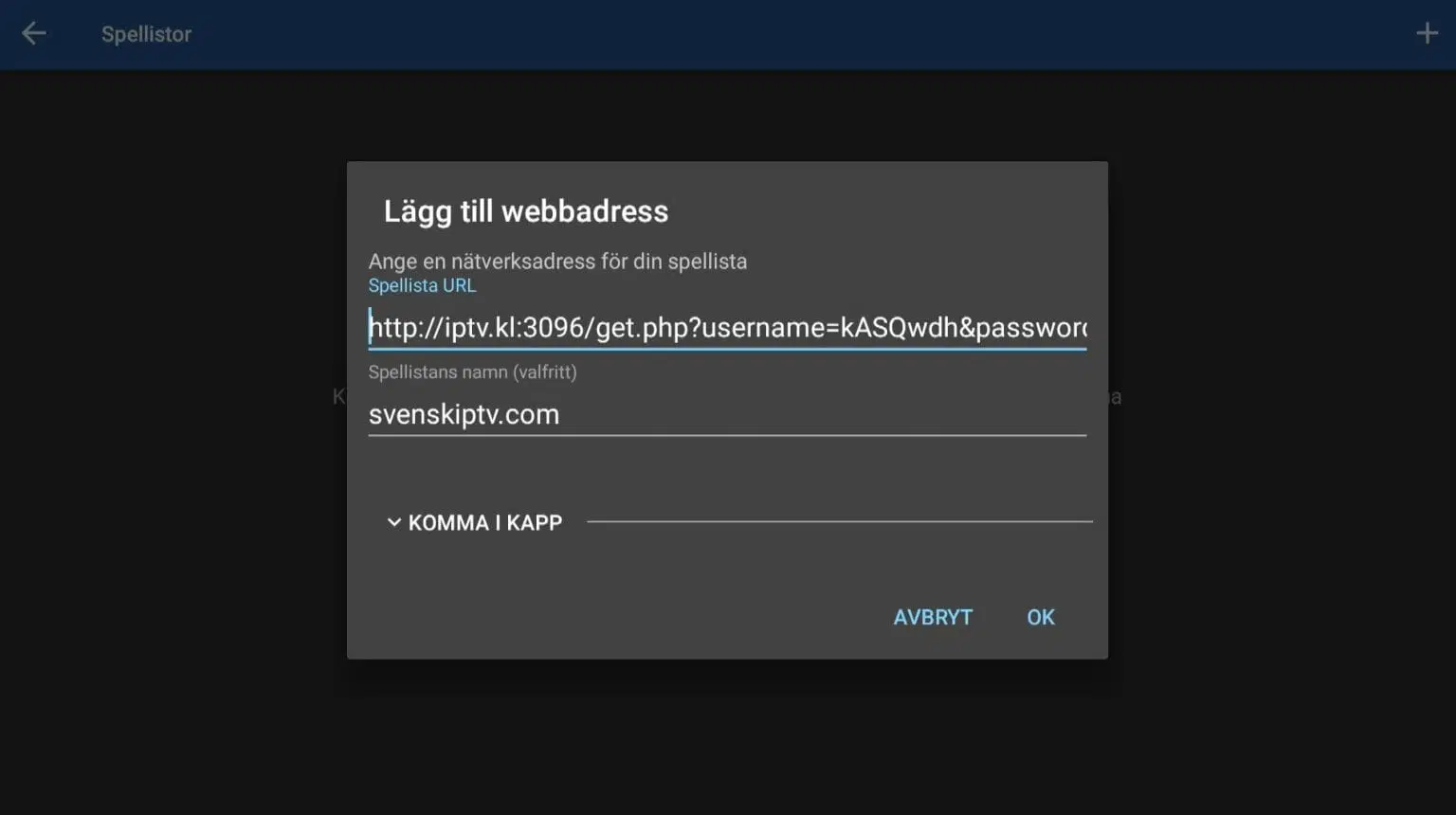Focus the Spellista URL input field
This screenshot has height=815, width=1456.
[x=727, y=328]
